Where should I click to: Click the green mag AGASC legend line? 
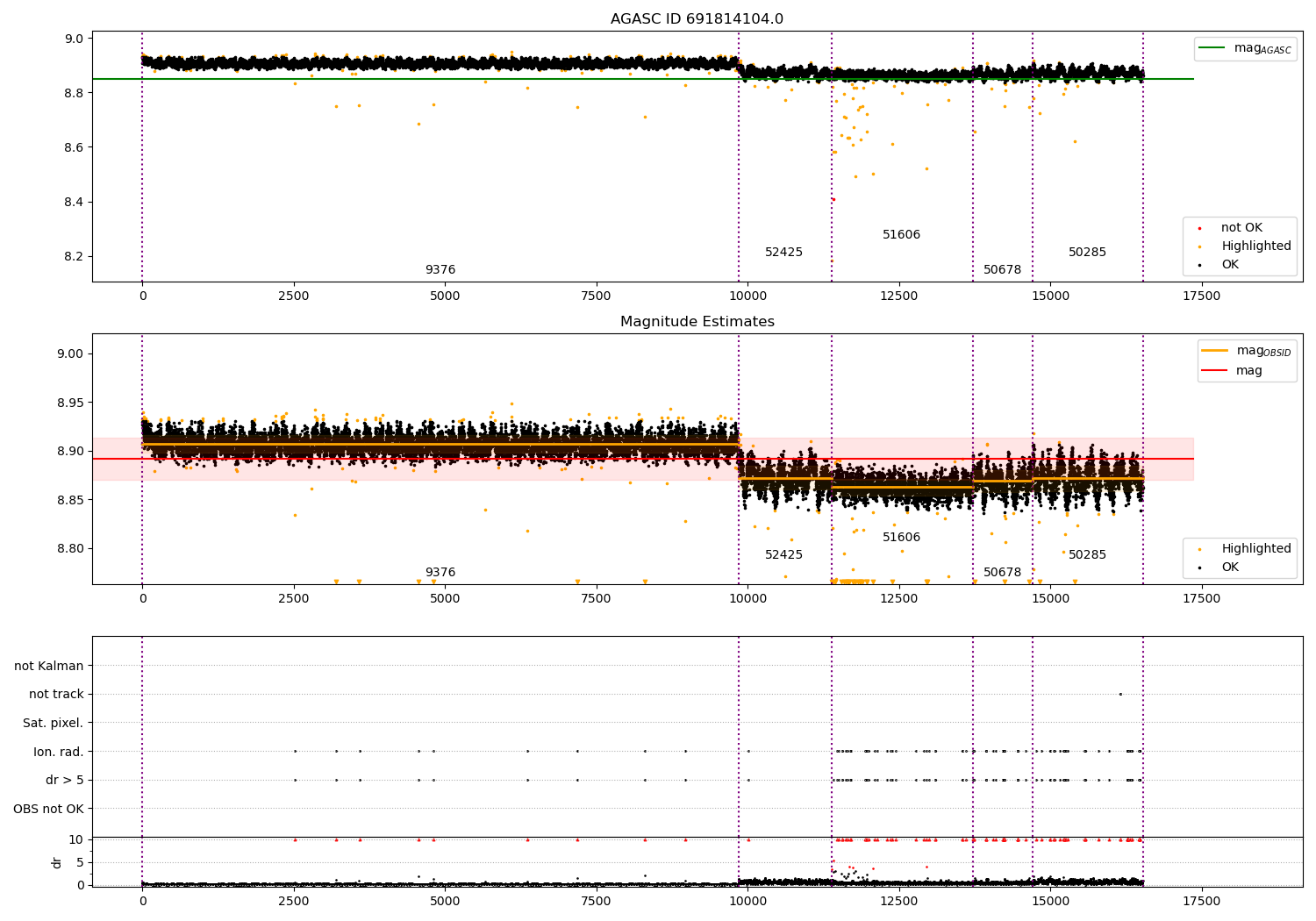click(x=1212, y=48)
